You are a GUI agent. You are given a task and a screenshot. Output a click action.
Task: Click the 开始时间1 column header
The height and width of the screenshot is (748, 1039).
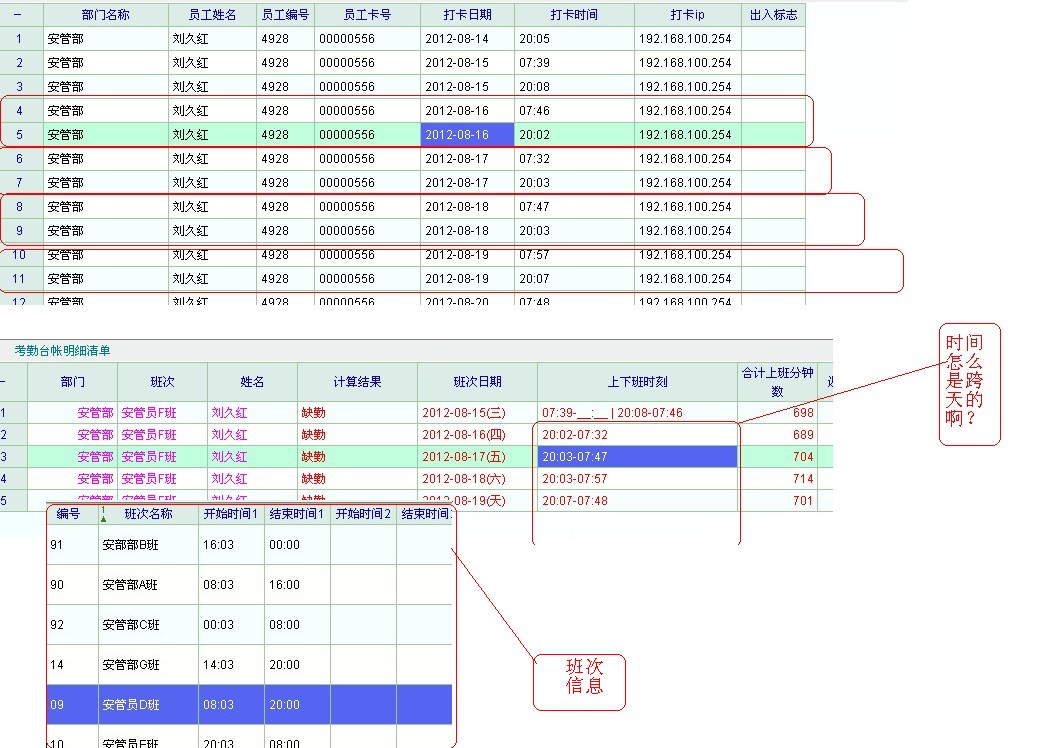pyautogui.click(x=231, y=515)
